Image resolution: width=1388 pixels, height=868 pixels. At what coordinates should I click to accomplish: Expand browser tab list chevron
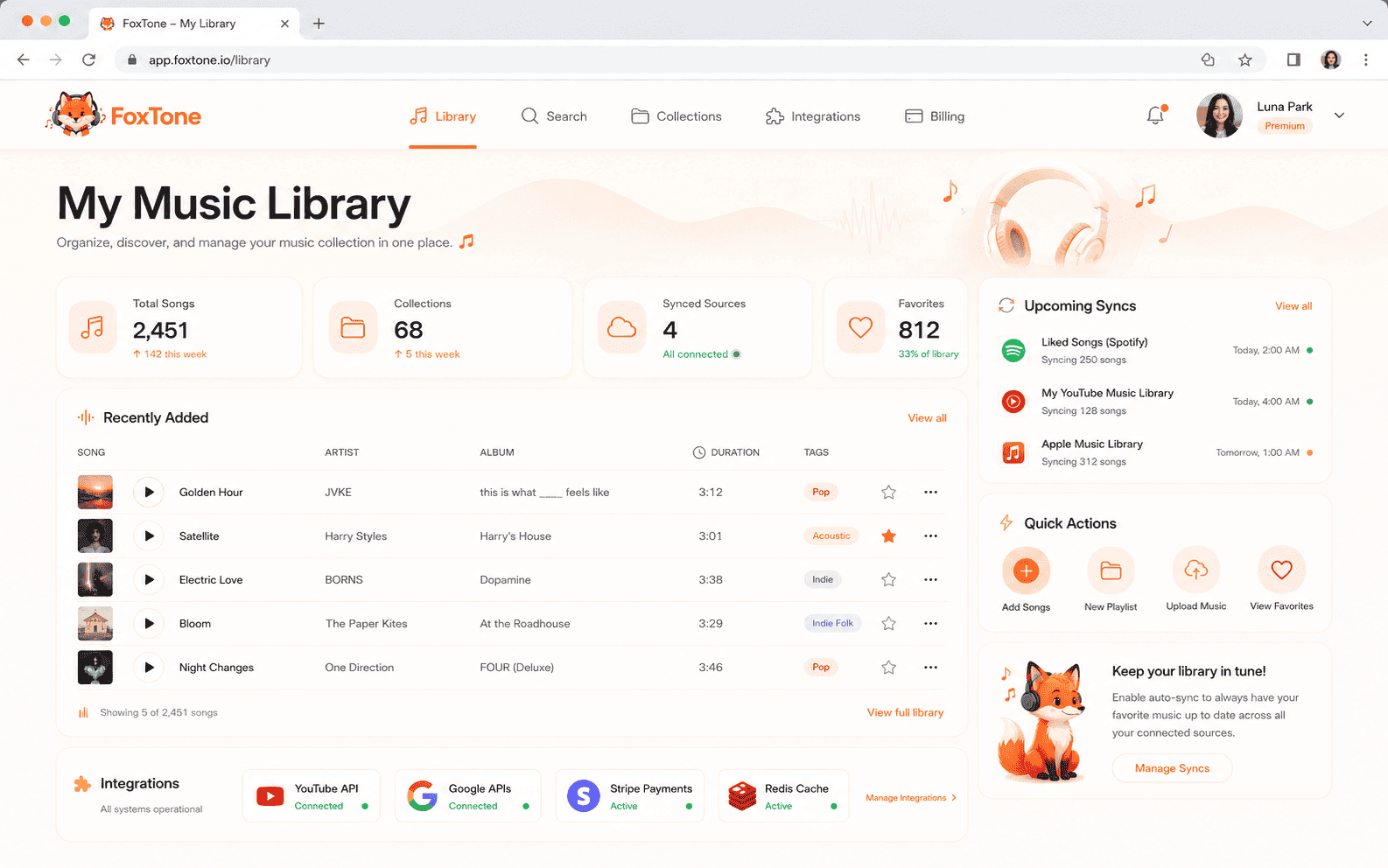point(1367,24)
